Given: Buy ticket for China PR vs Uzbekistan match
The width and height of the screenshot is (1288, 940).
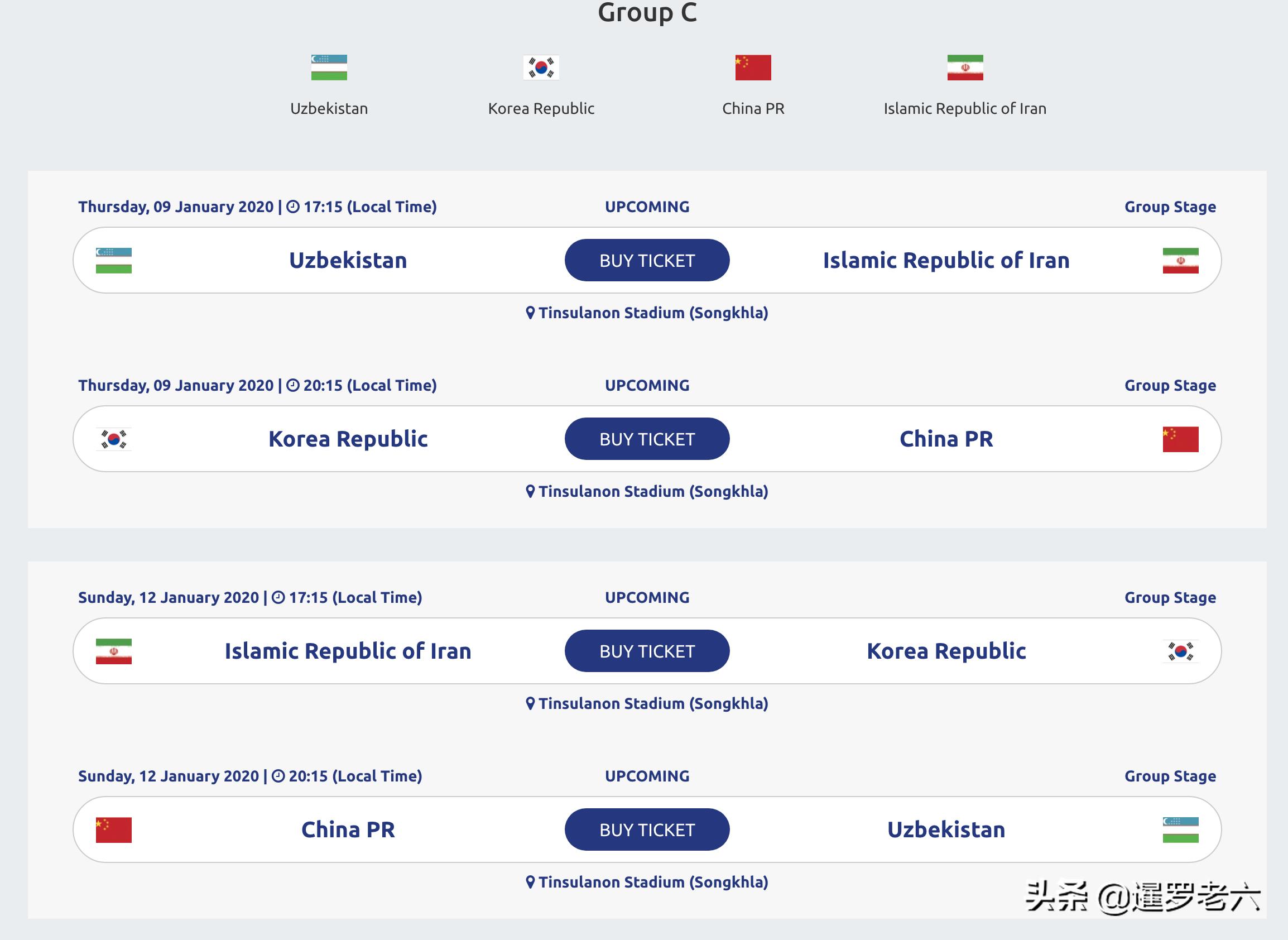Looking at the screenshot, I should point(647,830).
